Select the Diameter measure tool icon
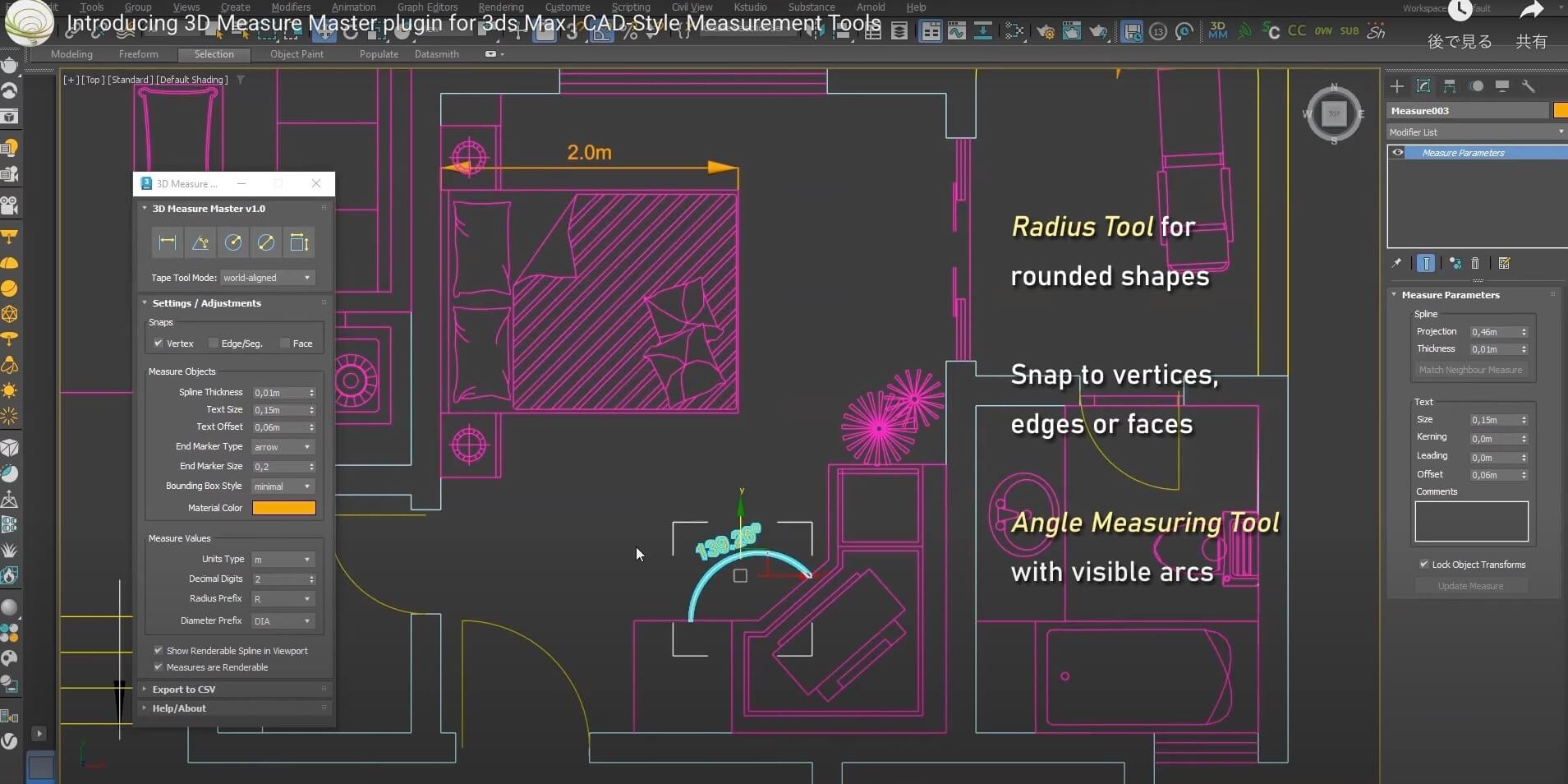 pyautogui.click(x=266, y=242)
